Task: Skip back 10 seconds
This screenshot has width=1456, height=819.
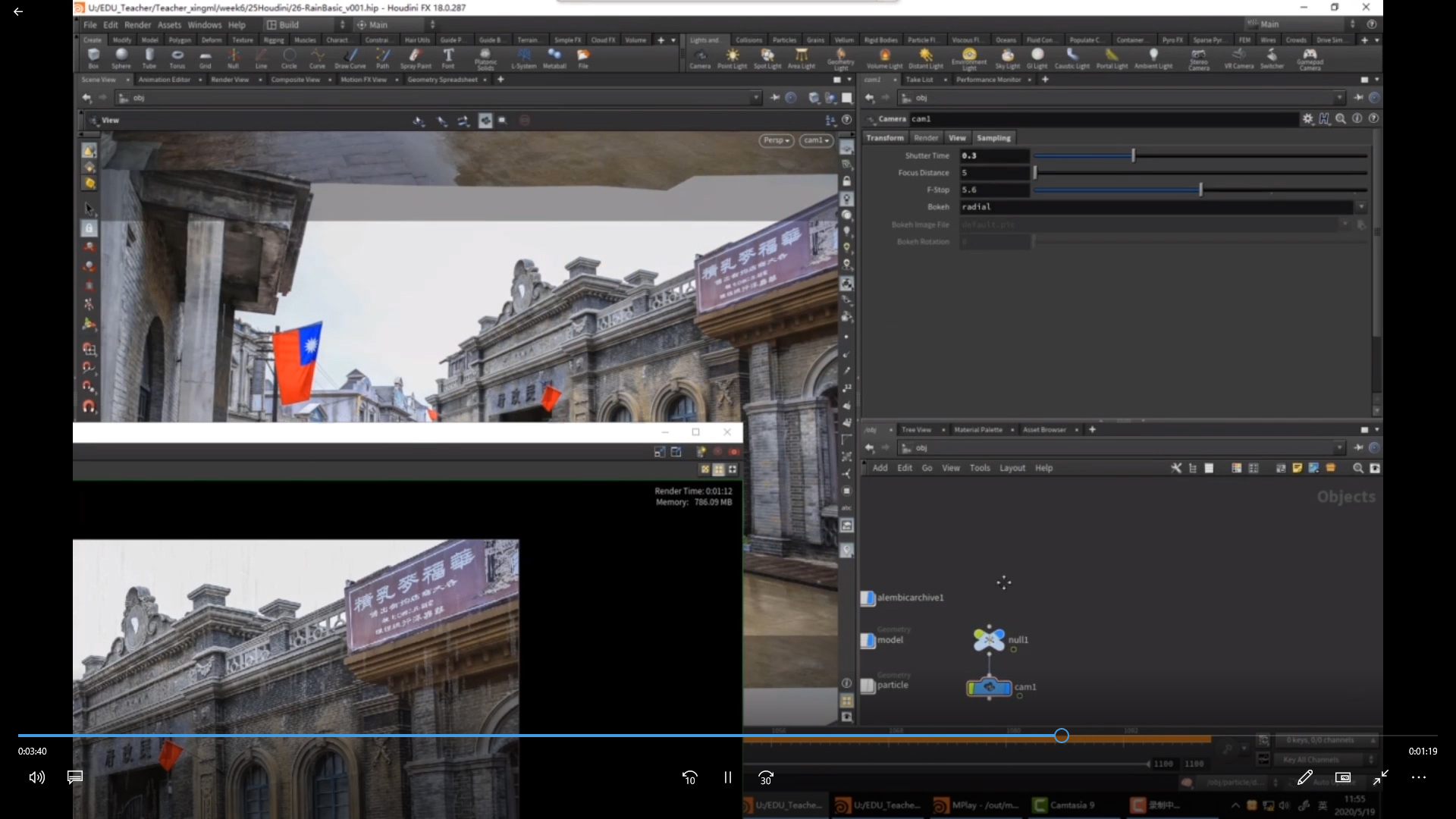Action: (x=689, y=777)
